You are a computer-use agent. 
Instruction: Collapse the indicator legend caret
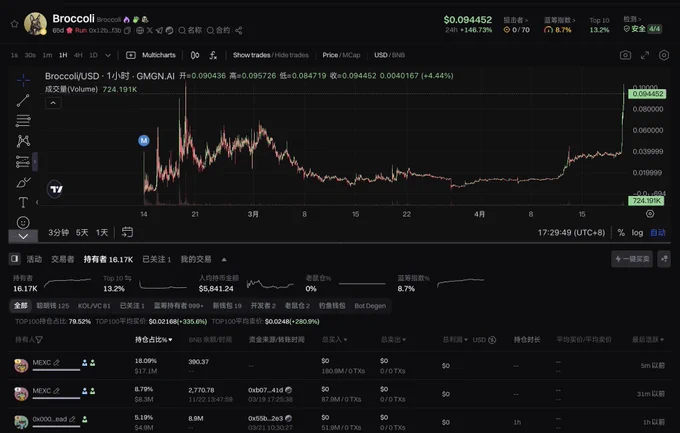click(53, 103)
